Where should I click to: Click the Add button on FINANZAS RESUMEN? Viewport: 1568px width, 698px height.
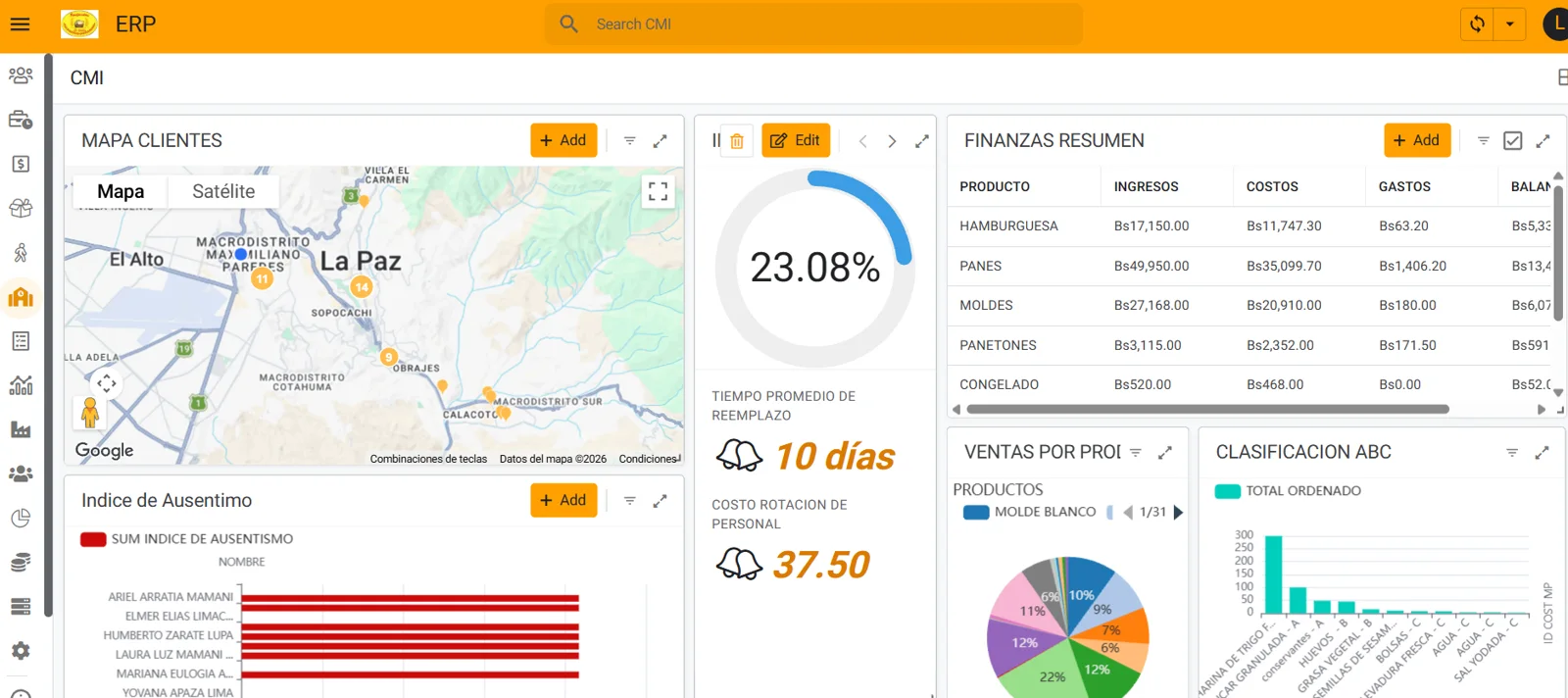pos(1417,140)
